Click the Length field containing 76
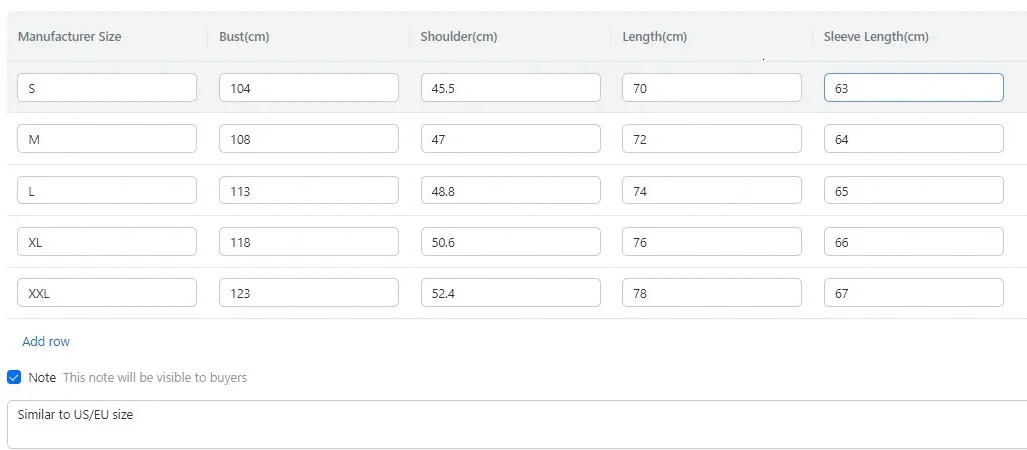Screen dimensions: 1027x450 pos(711,242)
